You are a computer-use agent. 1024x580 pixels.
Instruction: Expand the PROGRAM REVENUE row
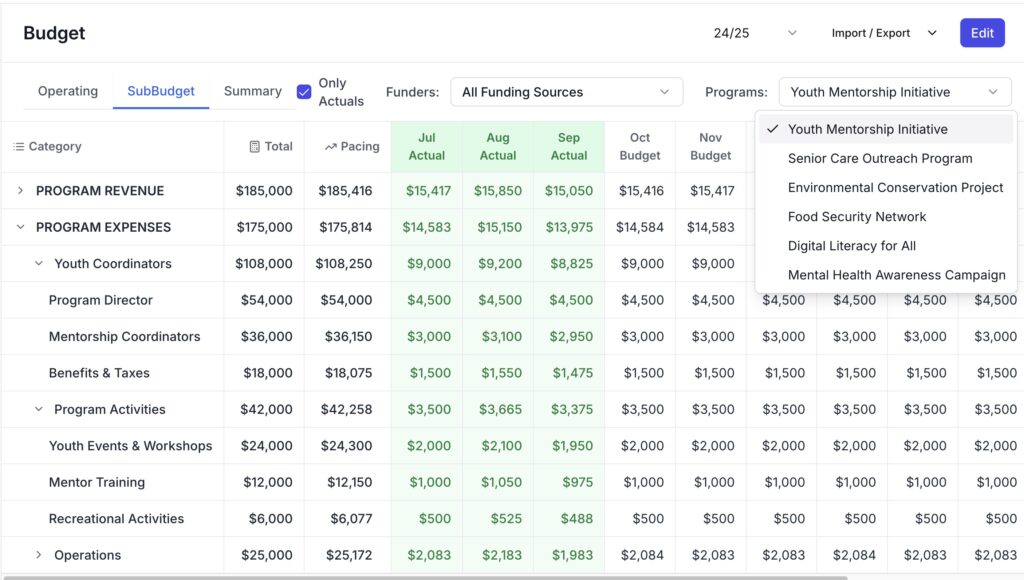[20, 191]
